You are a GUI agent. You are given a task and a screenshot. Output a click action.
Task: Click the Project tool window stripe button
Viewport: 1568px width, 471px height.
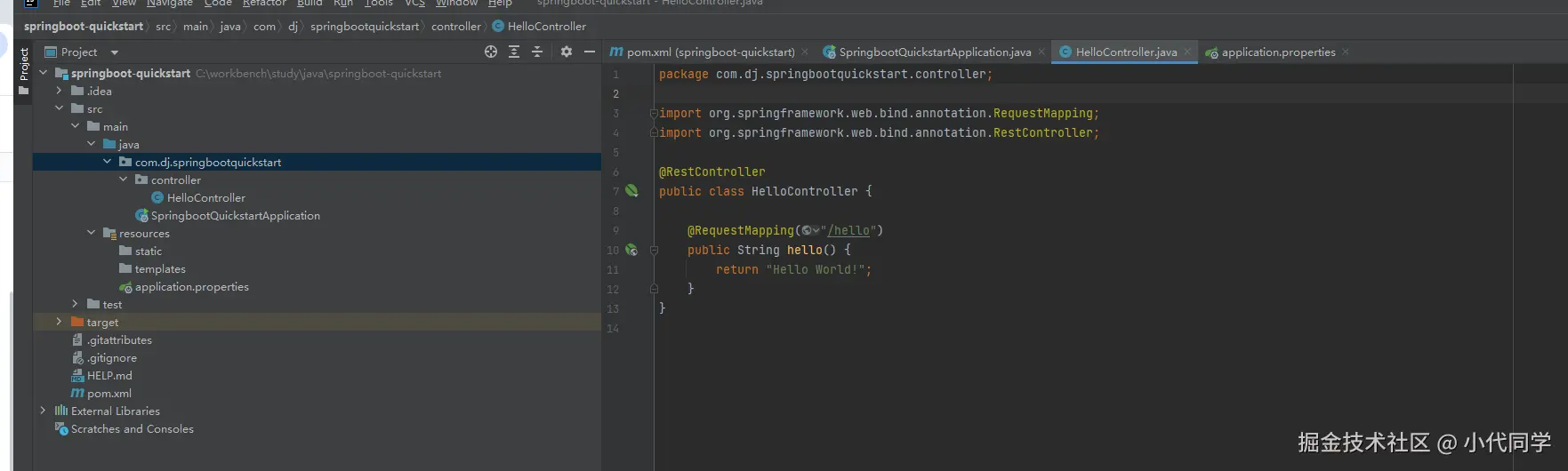24,71
